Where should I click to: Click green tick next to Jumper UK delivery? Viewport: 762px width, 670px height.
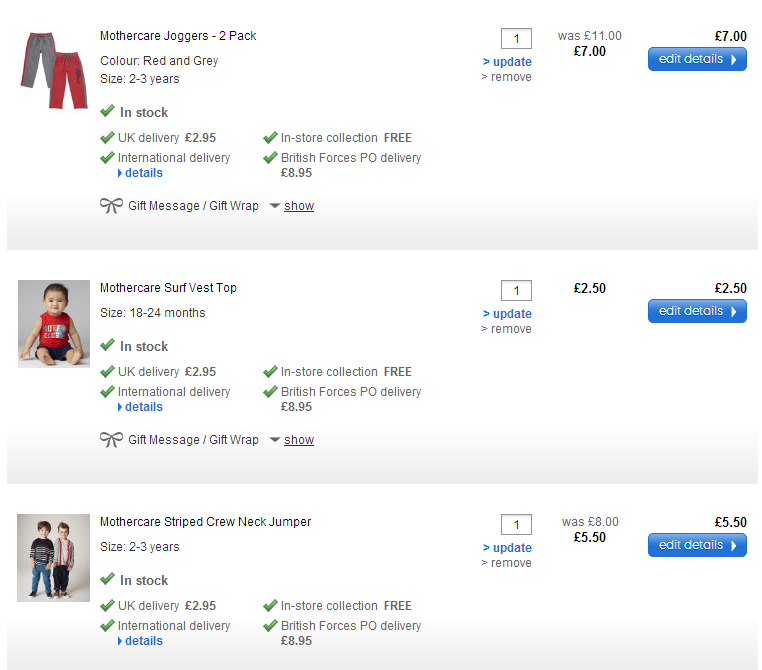pos(107,606)
